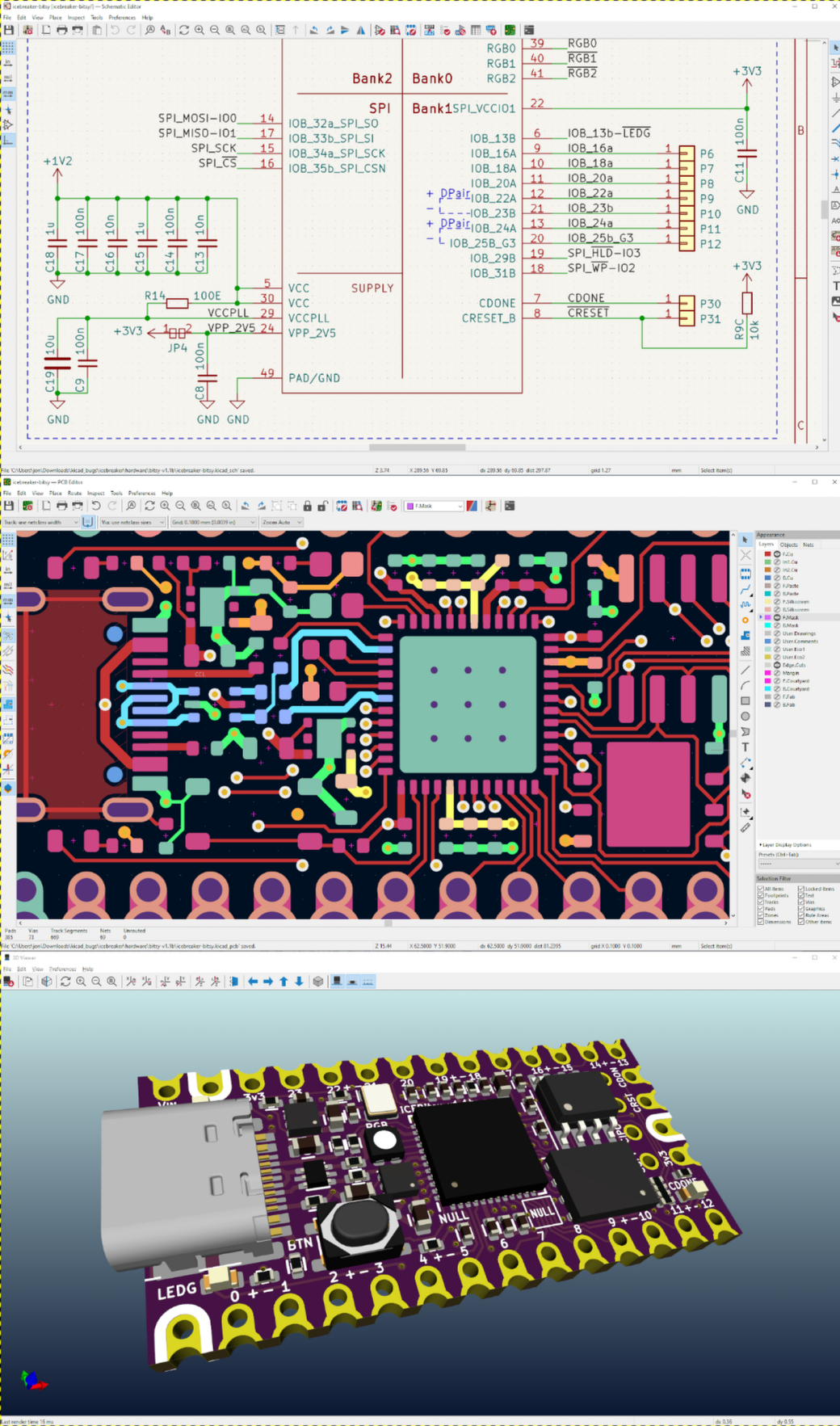The height and width of the screenshot is (1426, 840).
Task: Choose the Measure ruler tool
Action: 745,827
